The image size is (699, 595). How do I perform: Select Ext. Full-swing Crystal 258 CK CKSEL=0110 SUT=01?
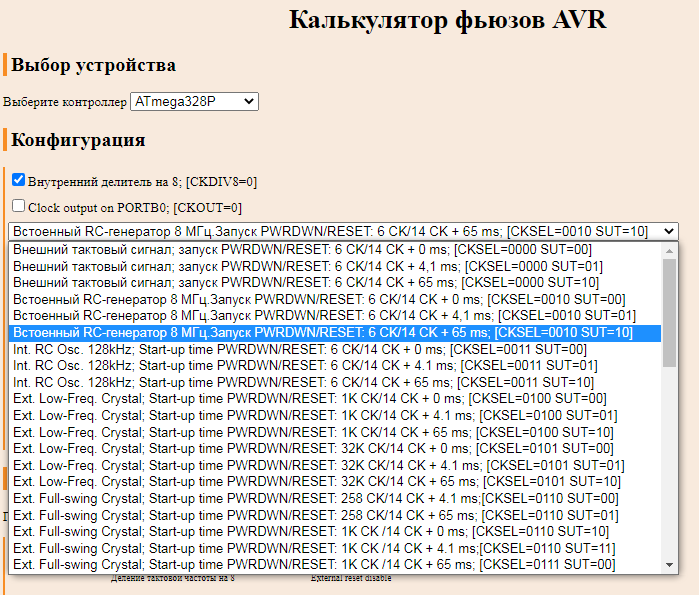pos(335,515)
